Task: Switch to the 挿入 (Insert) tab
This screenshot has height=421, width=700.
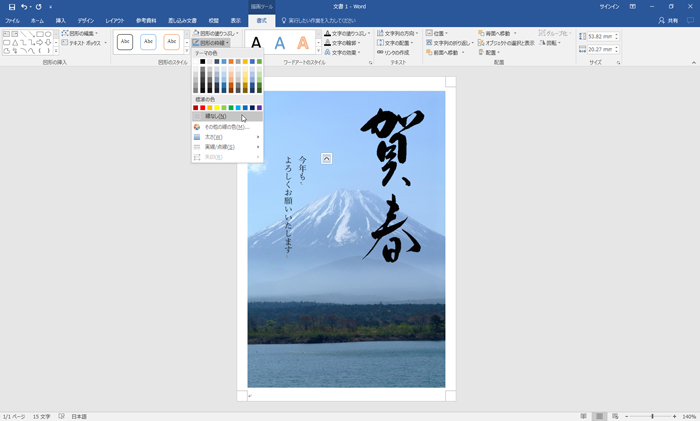Action: tap(61, 20)
